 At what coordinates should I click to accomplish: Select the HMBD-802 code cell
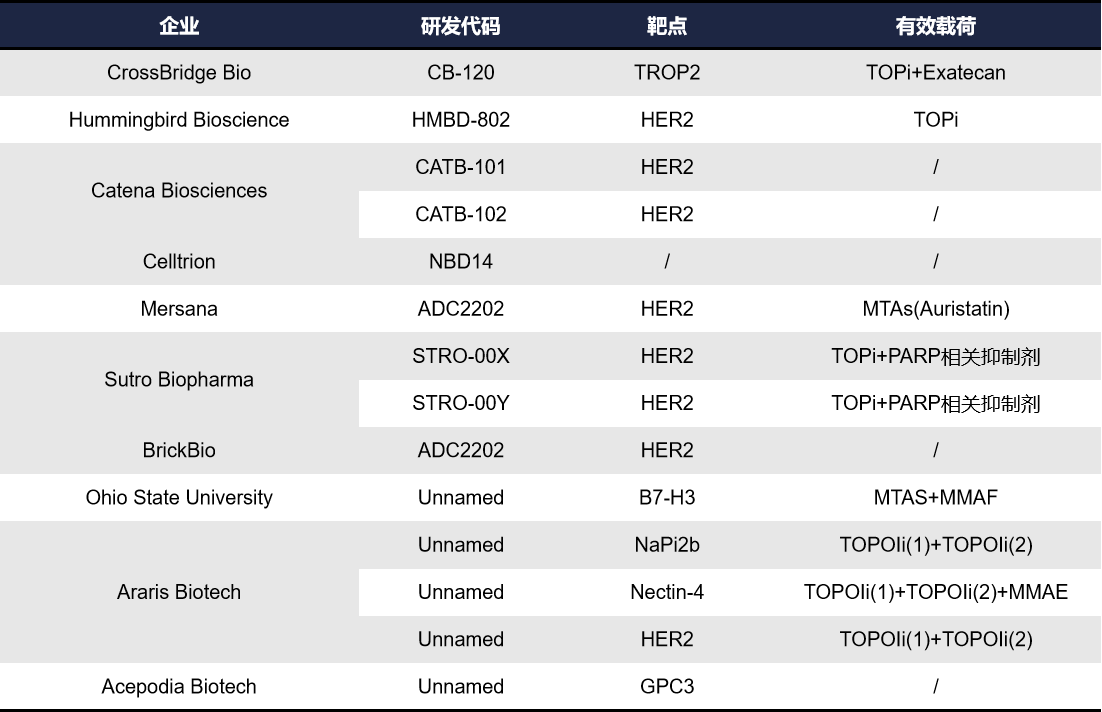pyautogui.click(x=460, y=120)
